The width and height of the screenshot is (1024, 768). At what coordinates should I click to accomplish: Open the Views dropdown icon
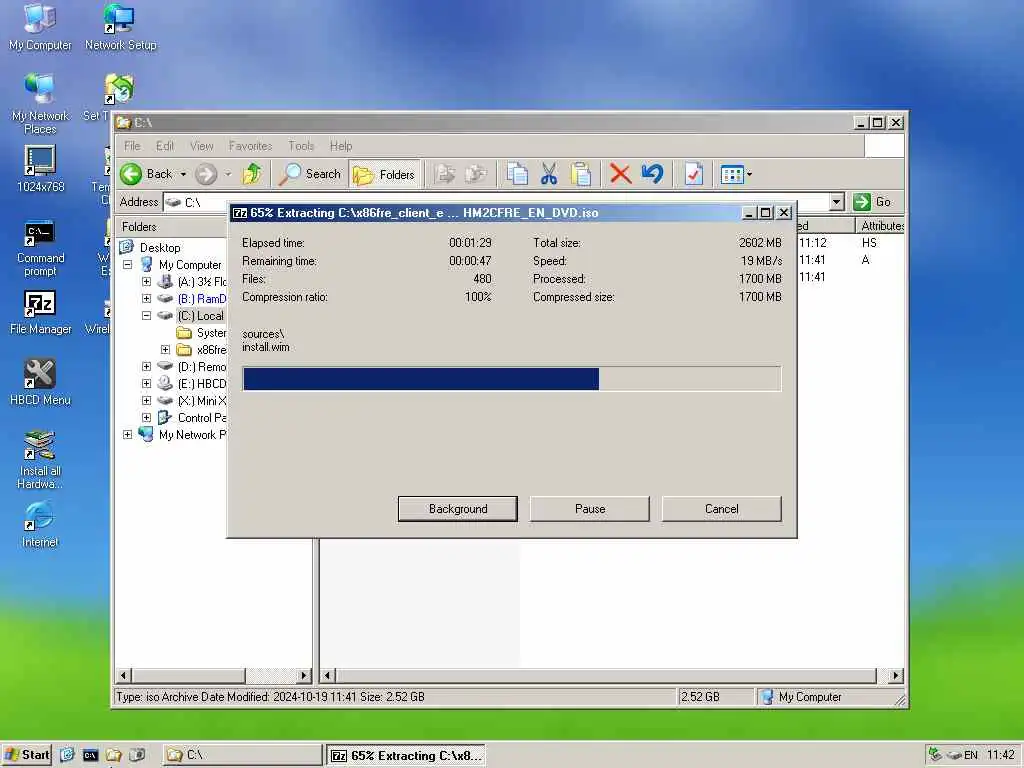(736, 174)
